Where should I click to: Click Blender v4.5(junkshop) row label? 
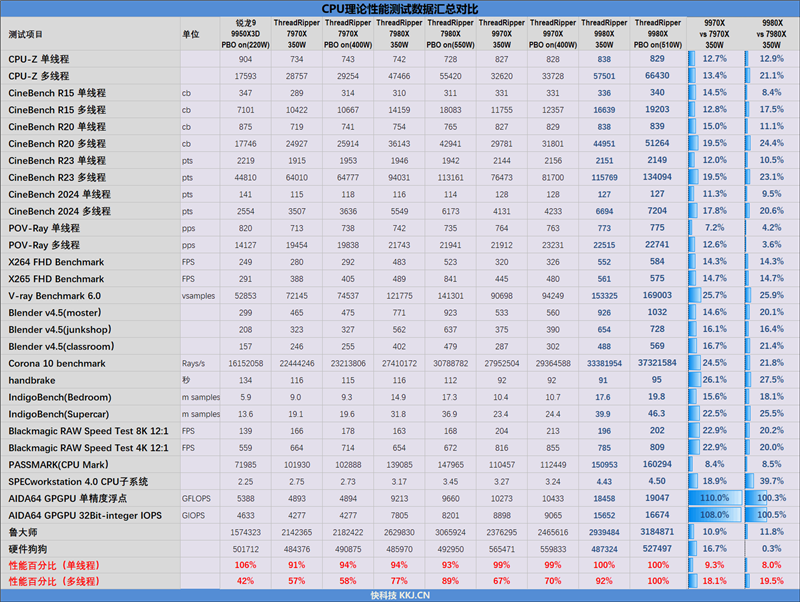pos(60,330)
